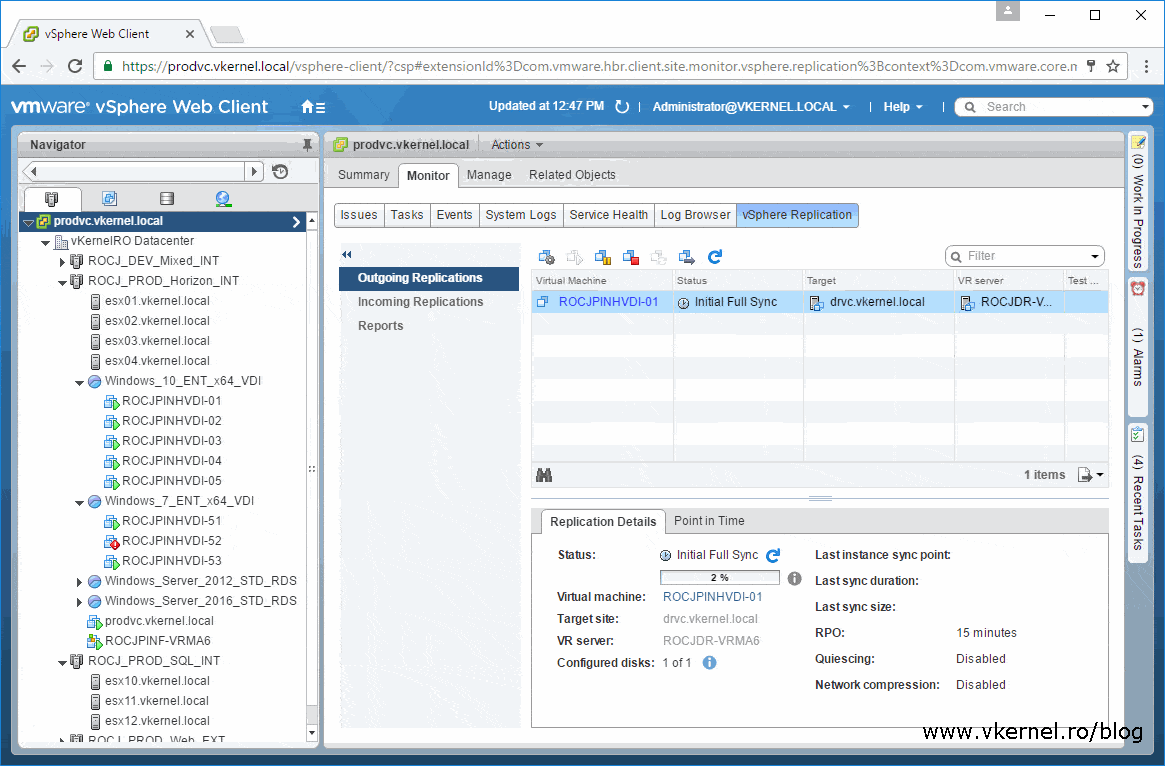Open the Networking view in the Navigator
The image size is (1165, 766).
tap(222, 198)
